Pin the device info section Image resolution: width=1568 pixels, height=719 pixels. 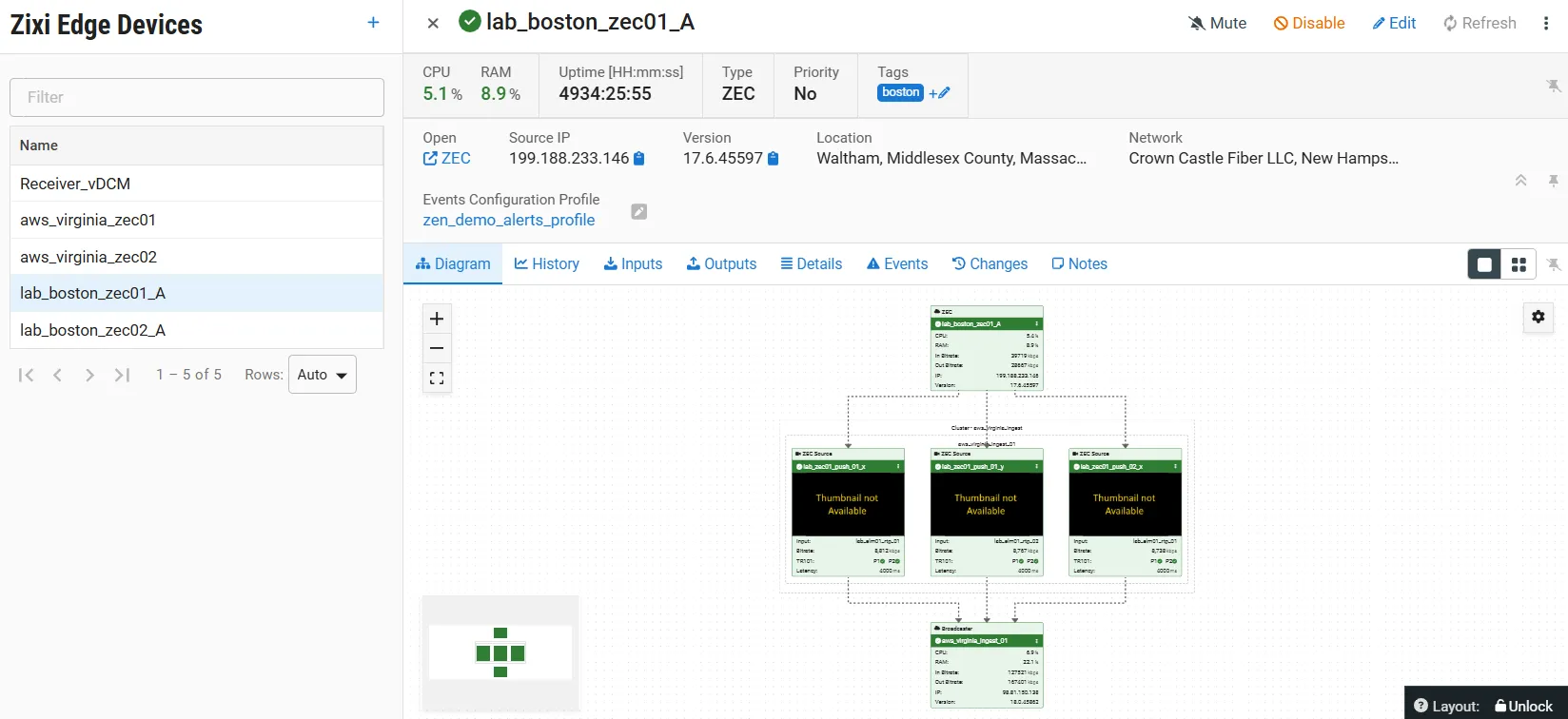pyautogui.click(x=1554, y=181)
